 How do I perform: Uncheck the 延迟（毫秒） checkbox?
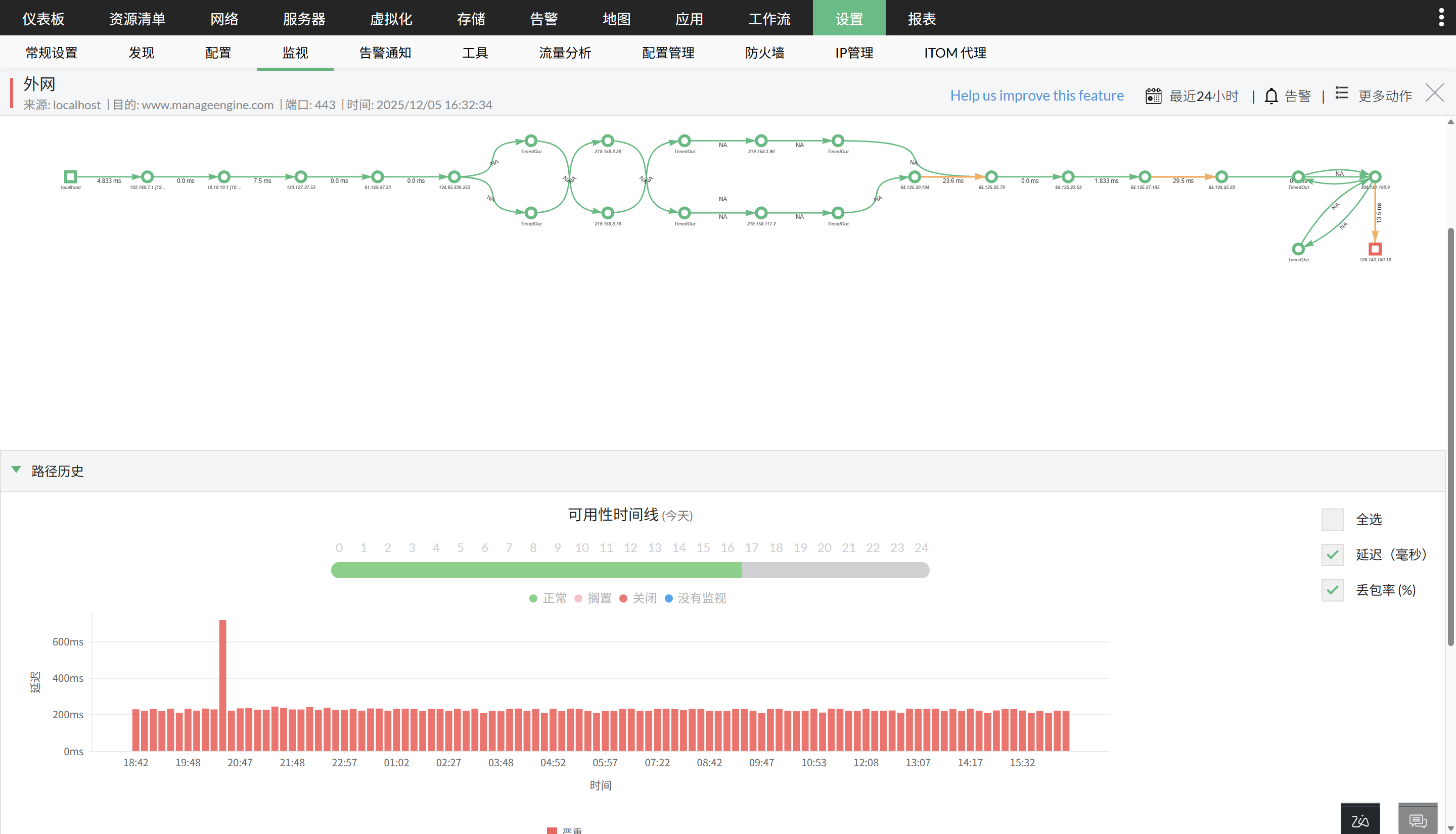1332,554
